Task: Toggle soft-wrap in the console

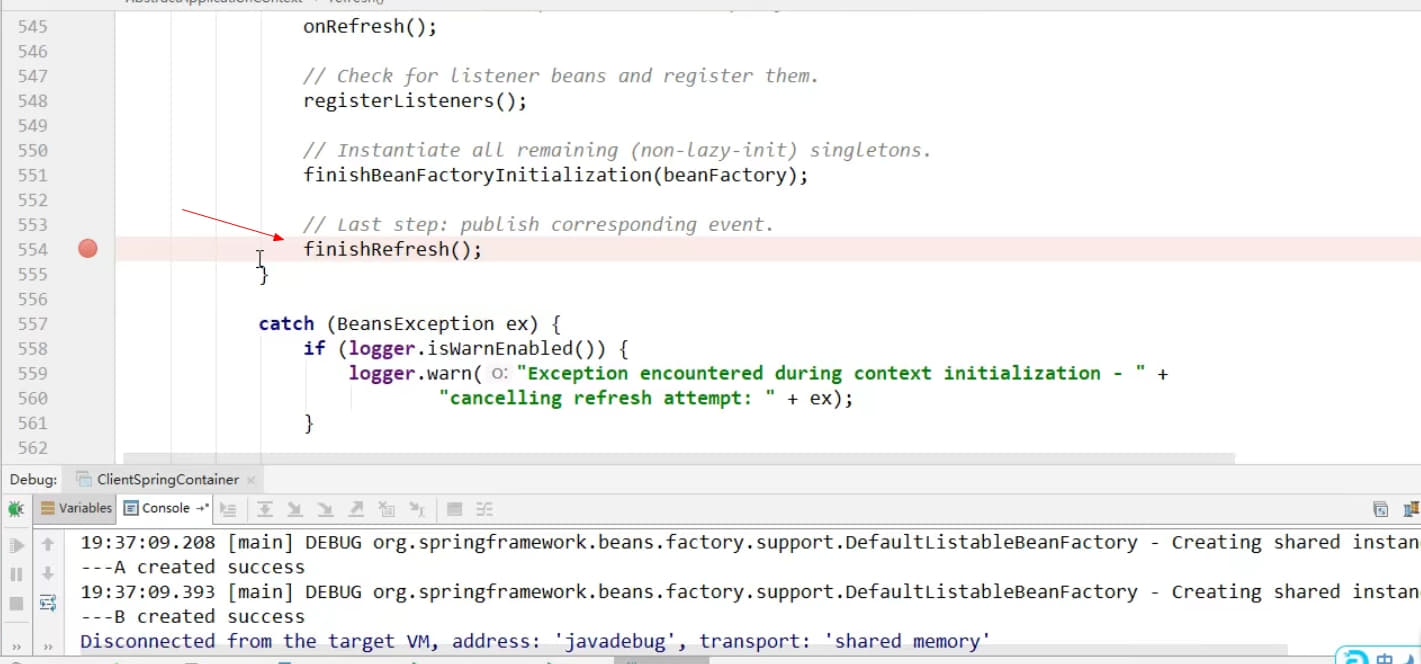Action: tap(47, 603)
